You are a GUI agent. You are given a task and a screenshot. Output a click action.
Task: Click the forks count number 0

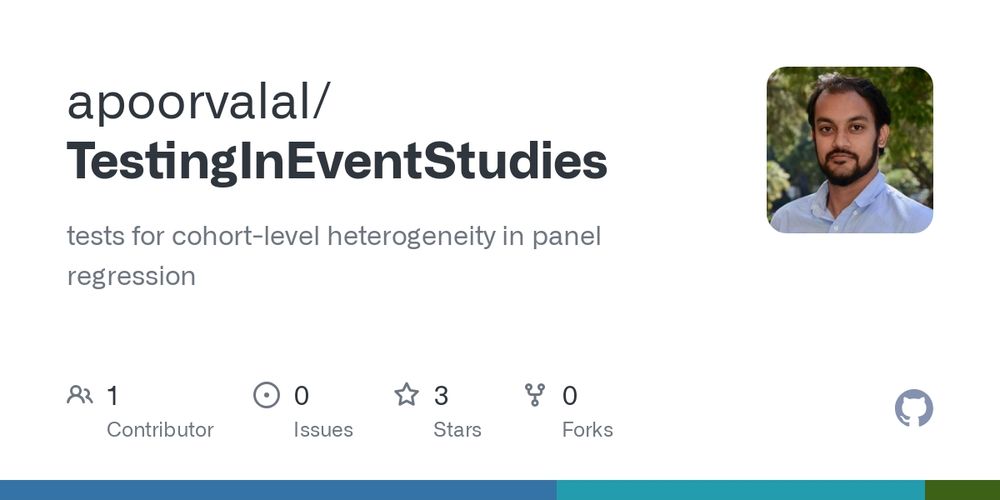570,395
